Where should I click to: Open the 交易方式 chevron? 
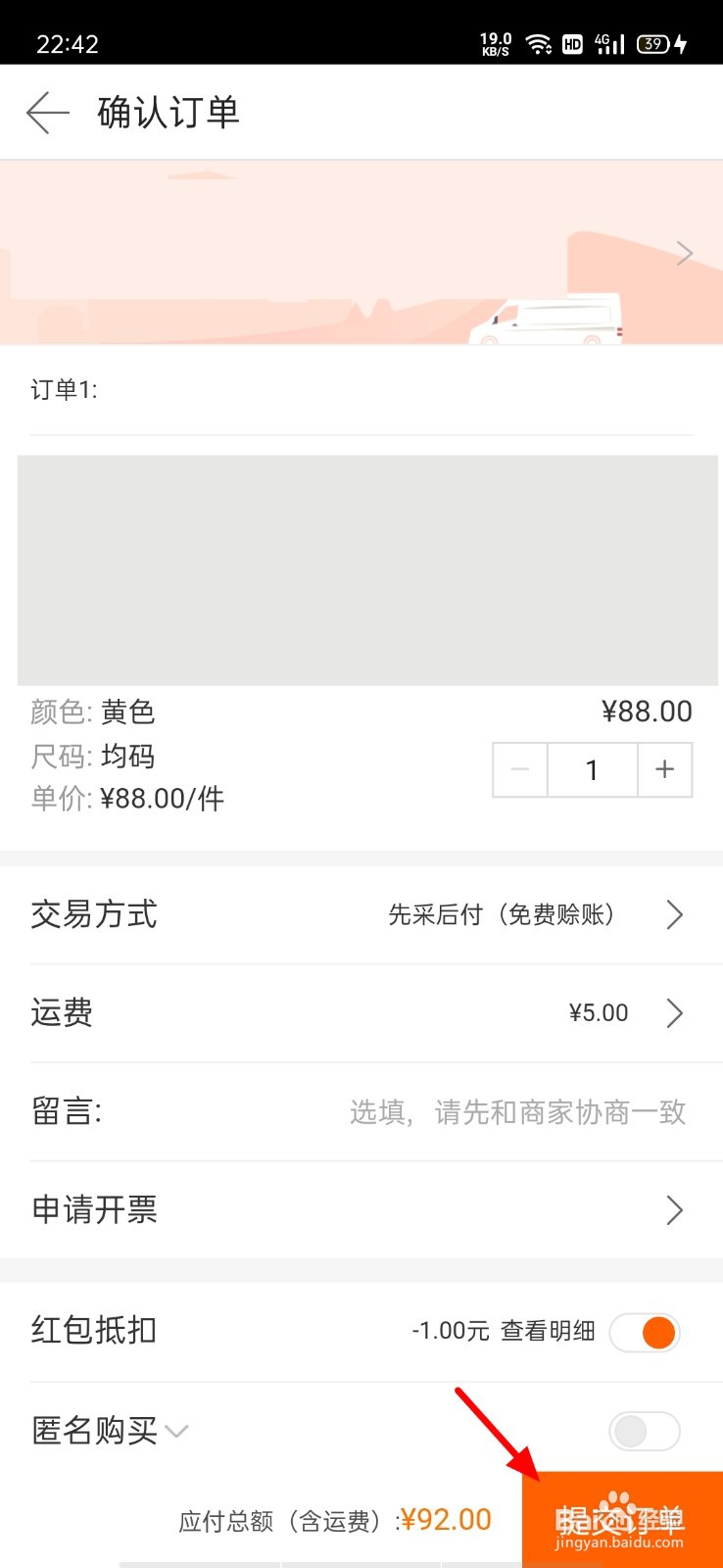click(674, 914)
